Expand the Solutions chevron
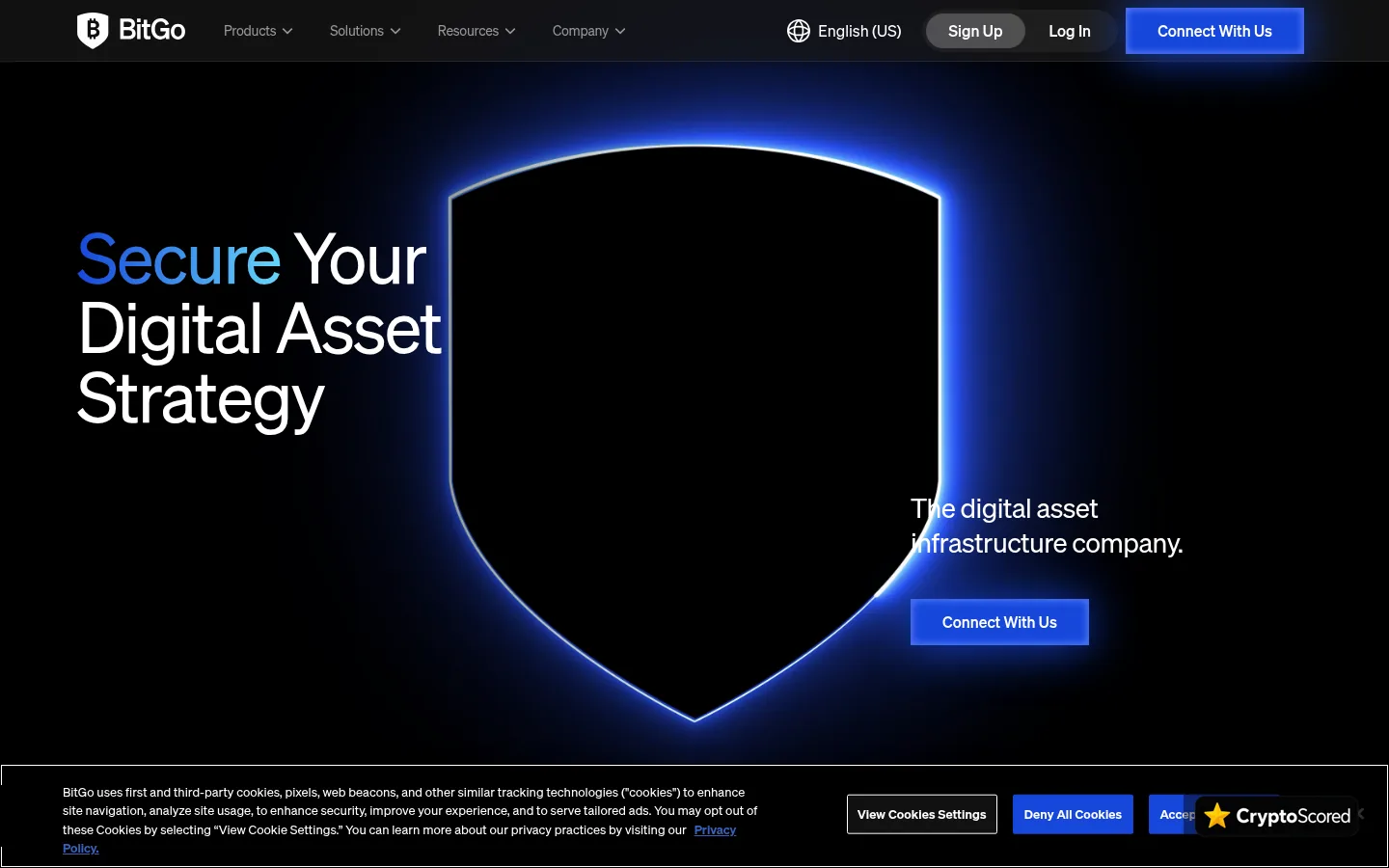The height and width of the screenshot is (868, 1389). click(x=395, y=31)
